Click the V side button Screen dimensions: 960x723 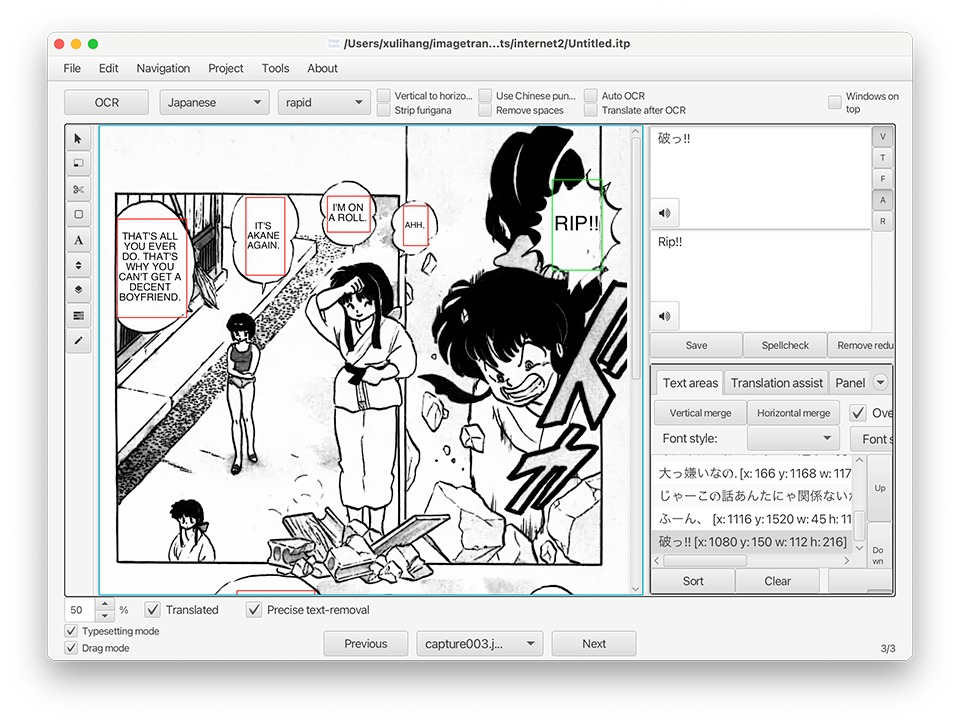pos(882,137)
